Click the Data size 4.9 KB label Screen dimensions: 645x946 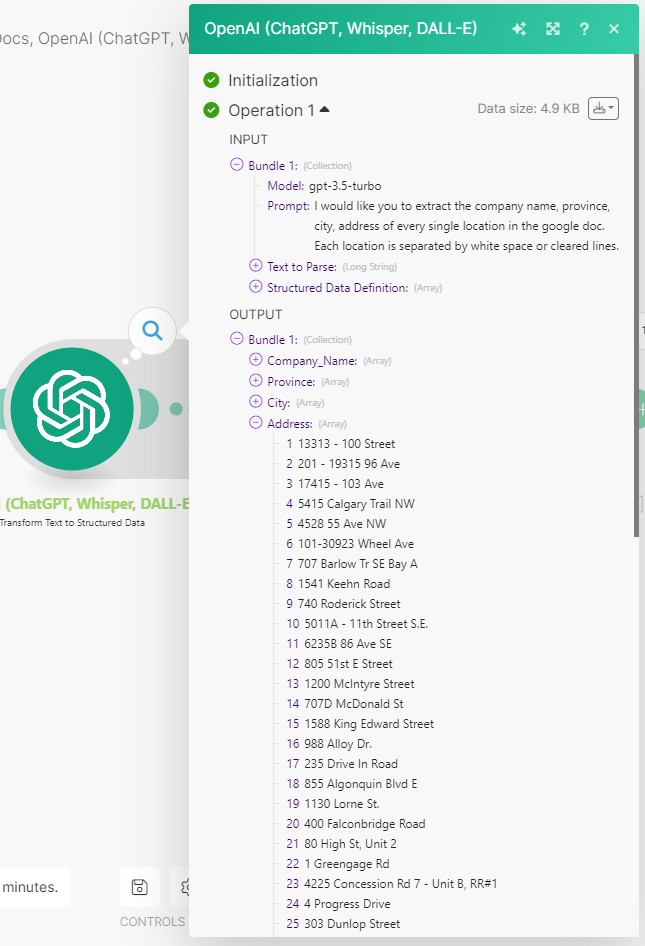[529, 109]
